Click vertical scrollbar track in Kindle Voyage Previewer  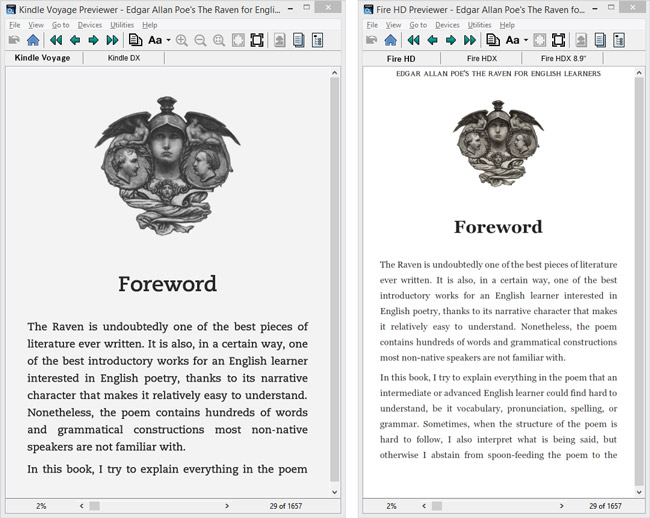tap(335, 280)
